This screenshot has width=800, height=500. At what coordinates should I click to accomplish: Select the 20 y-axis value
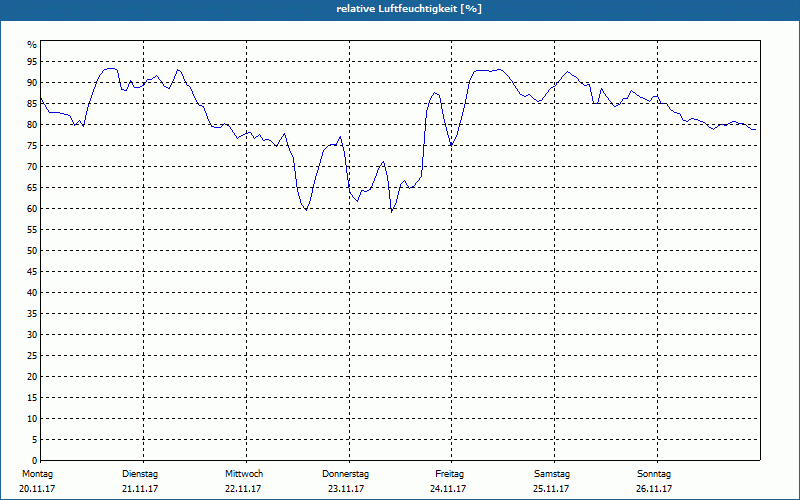point(32,377)
